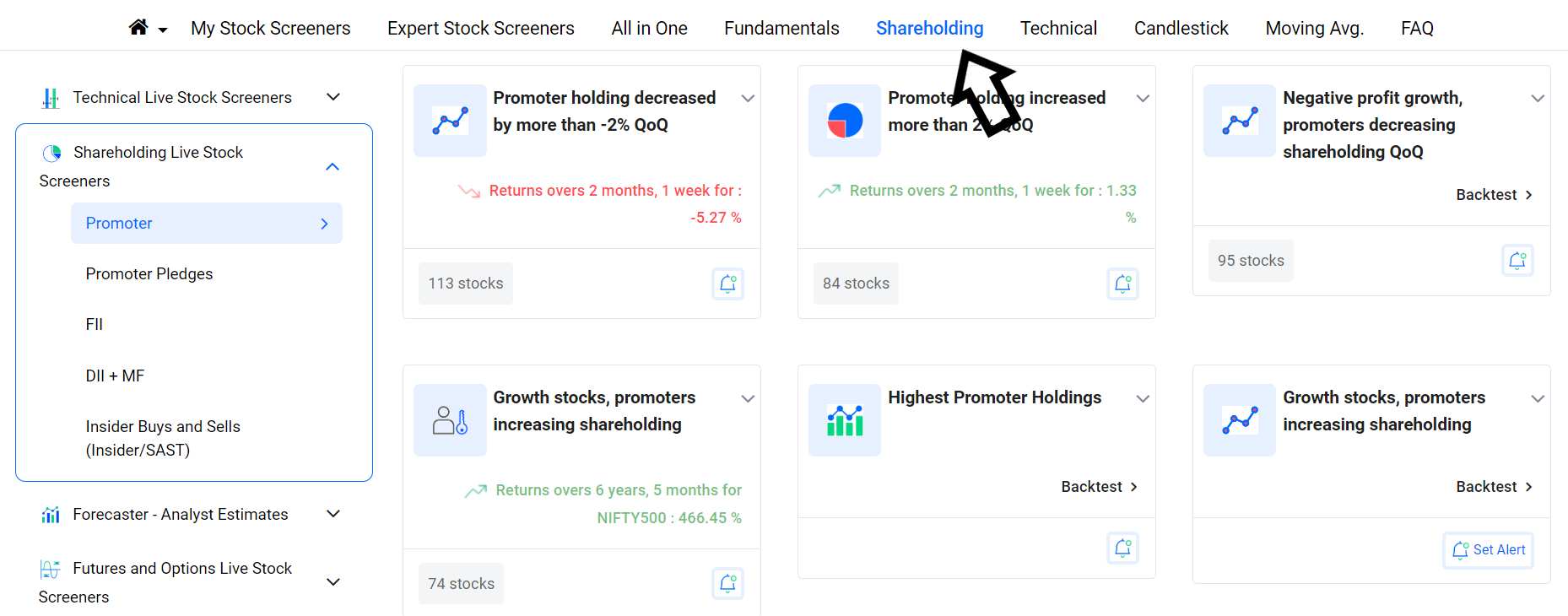The width and height of the screenshot is (1568, 616).
Task: Open the Fundamentals tab
Action: click(781, 29)
